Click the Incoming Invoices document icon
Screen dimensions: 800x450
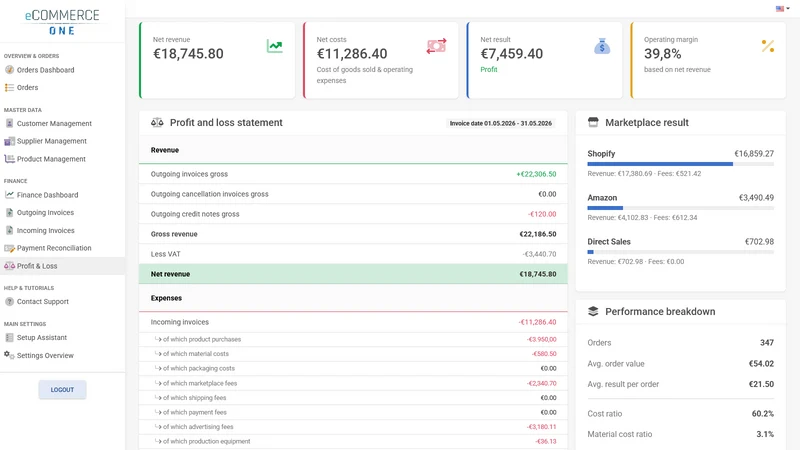pyautogui.click(x=9, y=231)
